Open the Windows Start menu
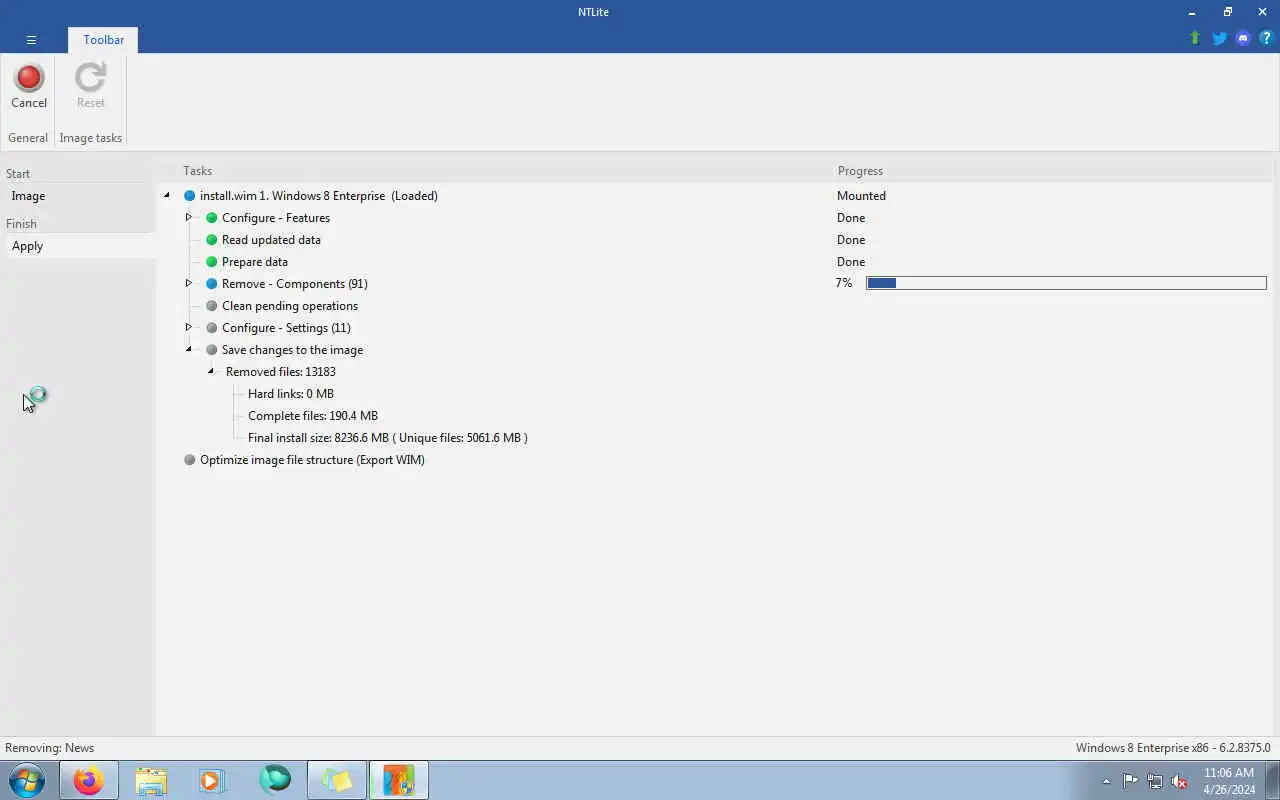 [x=27, y=780]
